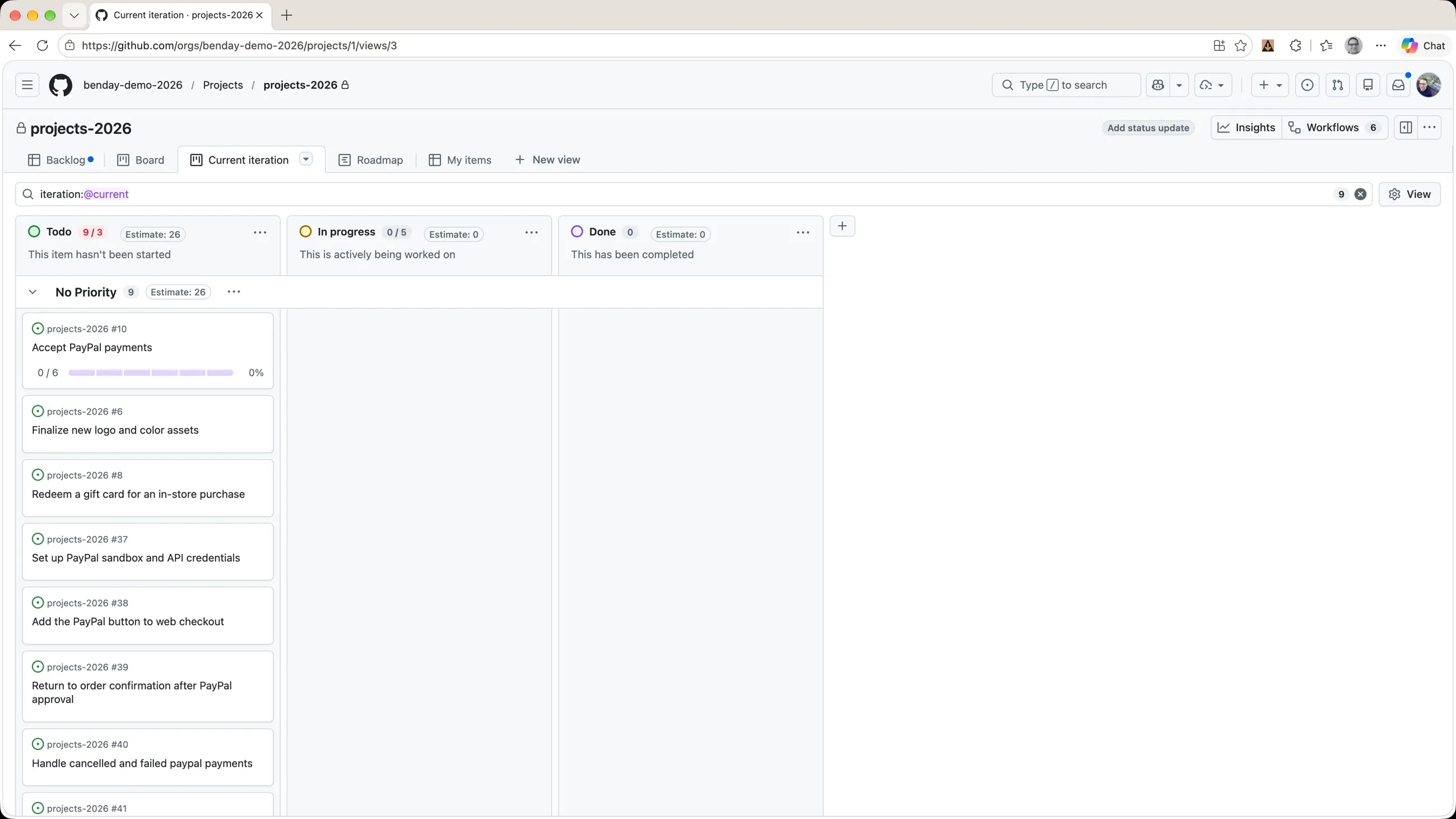Open the Copilot dropdown arrow
This screenshot has height=819, width=1456.
tap(1179, 85)
